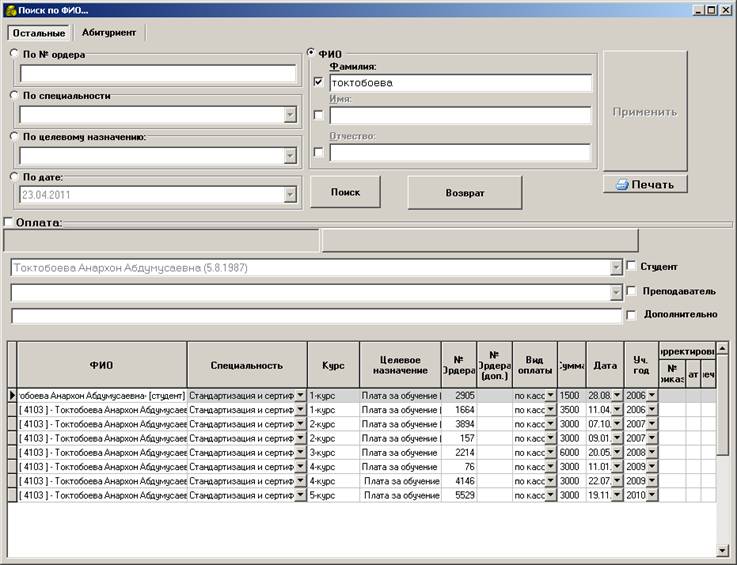Click the Вид оплаты column header
Image resolution: width=737 pixels, height=565 pixels.
point(534,365)
